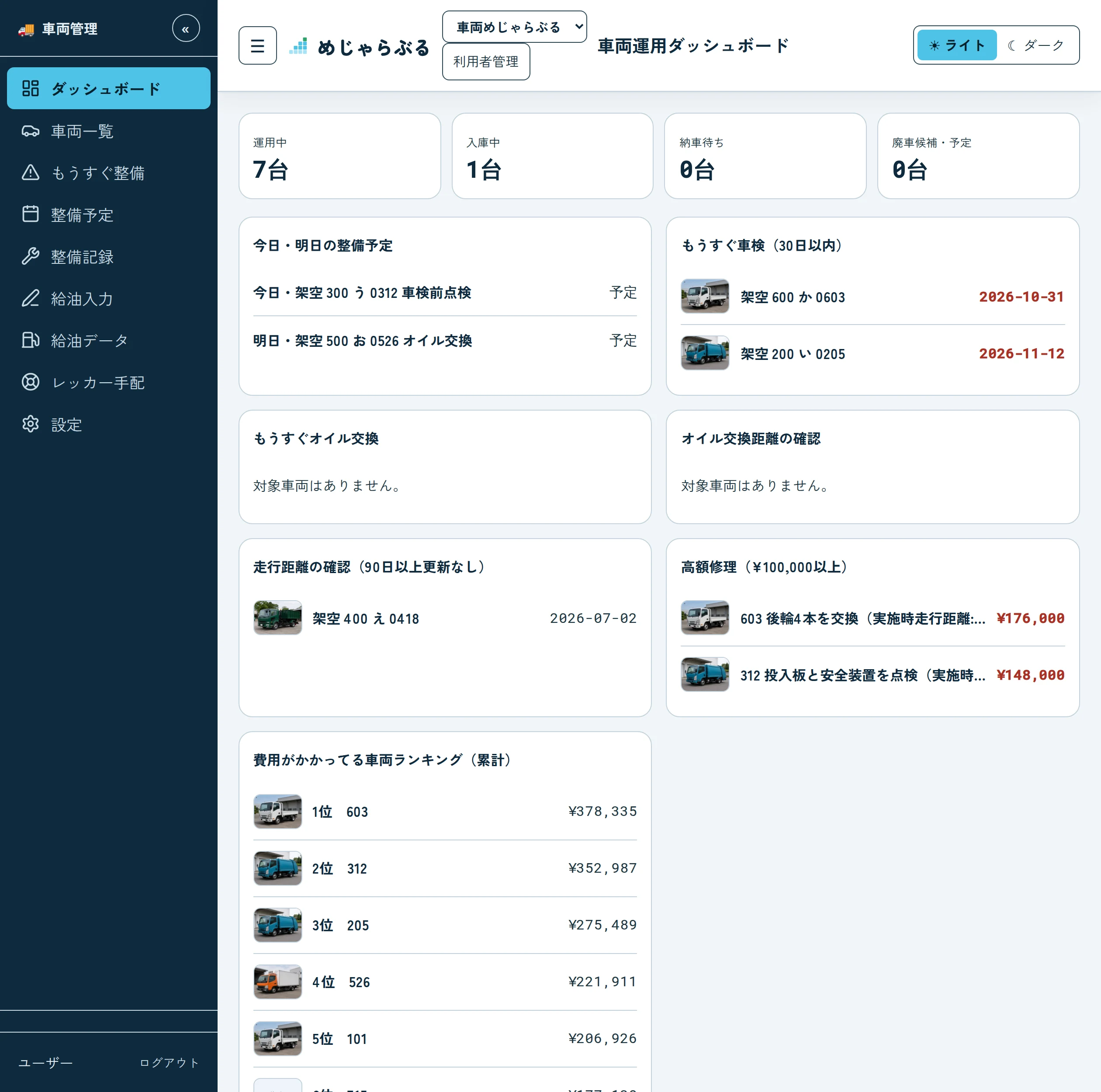Select 明日・架空 500 お 0526 オイル交換 row
1101x1092 pixels.
pyautogui.click(x=445, y=340)
